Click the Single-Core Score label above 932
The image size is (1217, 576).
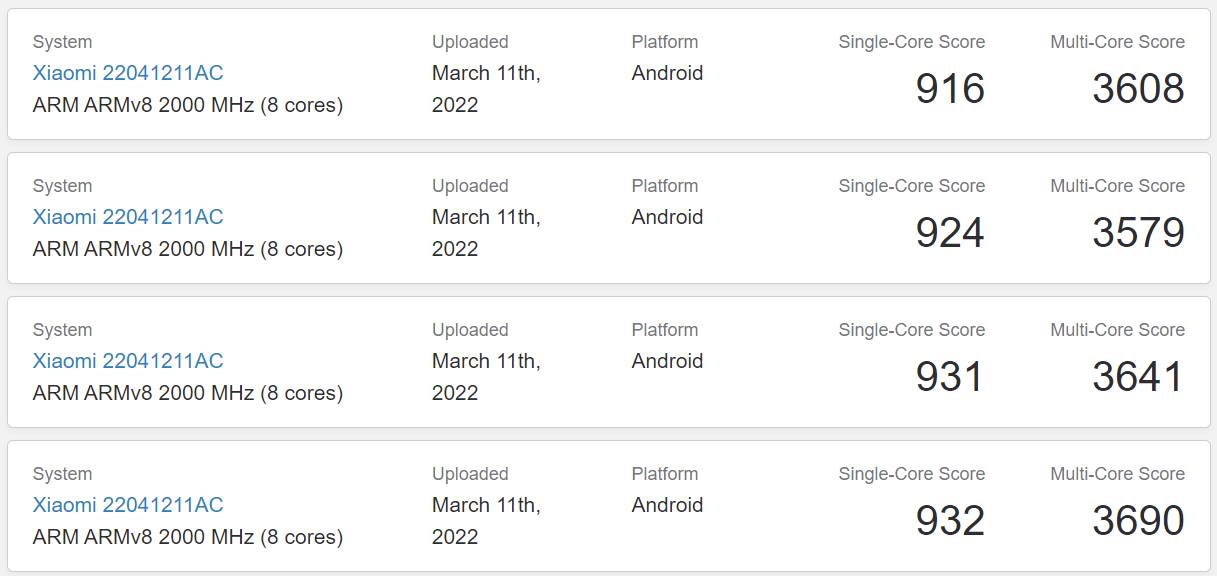911,474
